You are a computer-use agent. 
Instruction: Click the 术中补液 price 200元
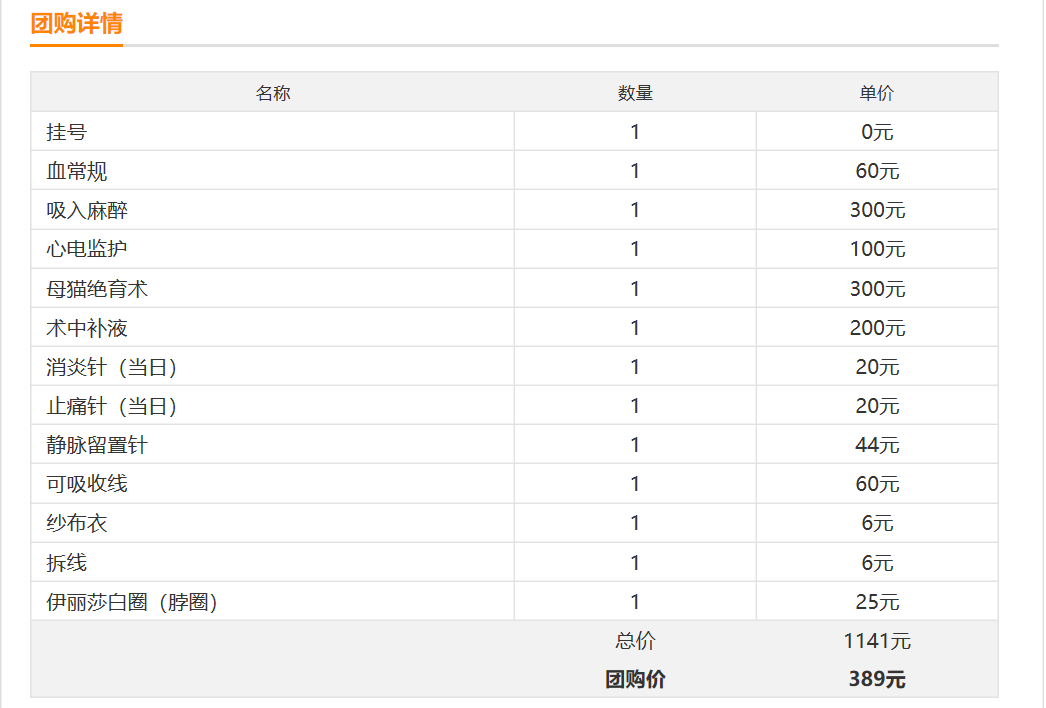pos(877,328)
